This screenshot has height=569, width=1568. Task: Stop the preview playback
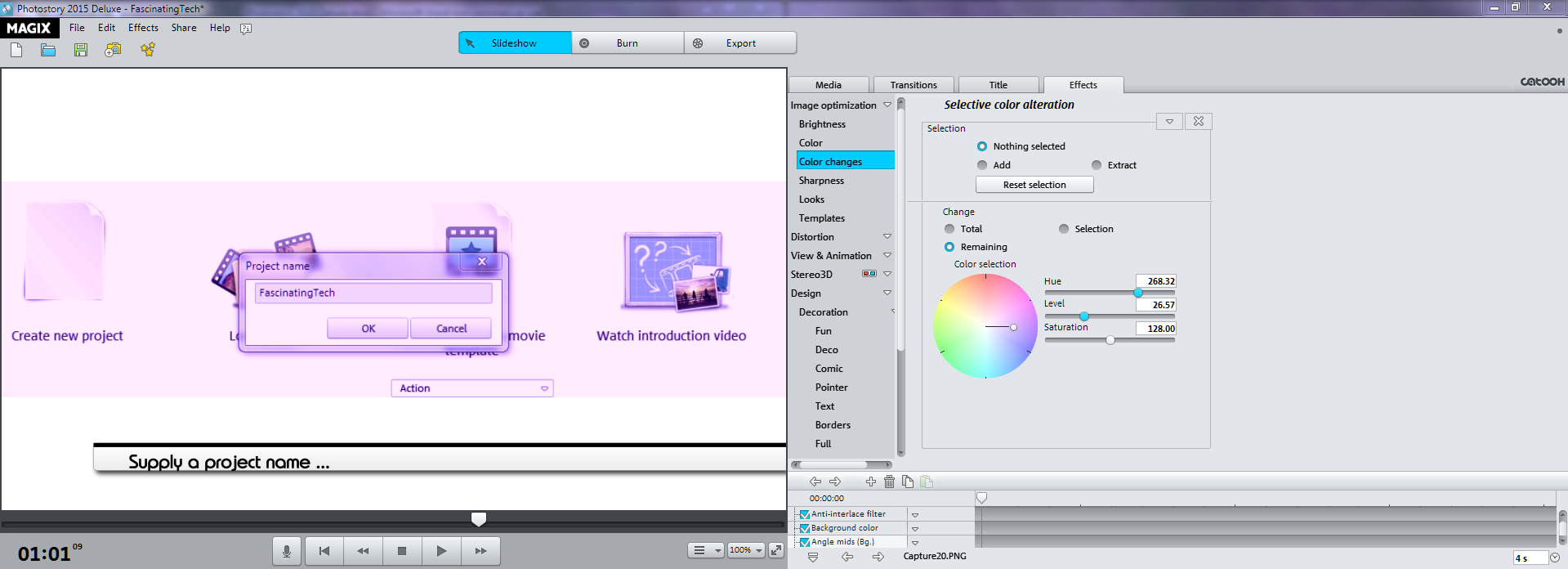tap(402, 551)
